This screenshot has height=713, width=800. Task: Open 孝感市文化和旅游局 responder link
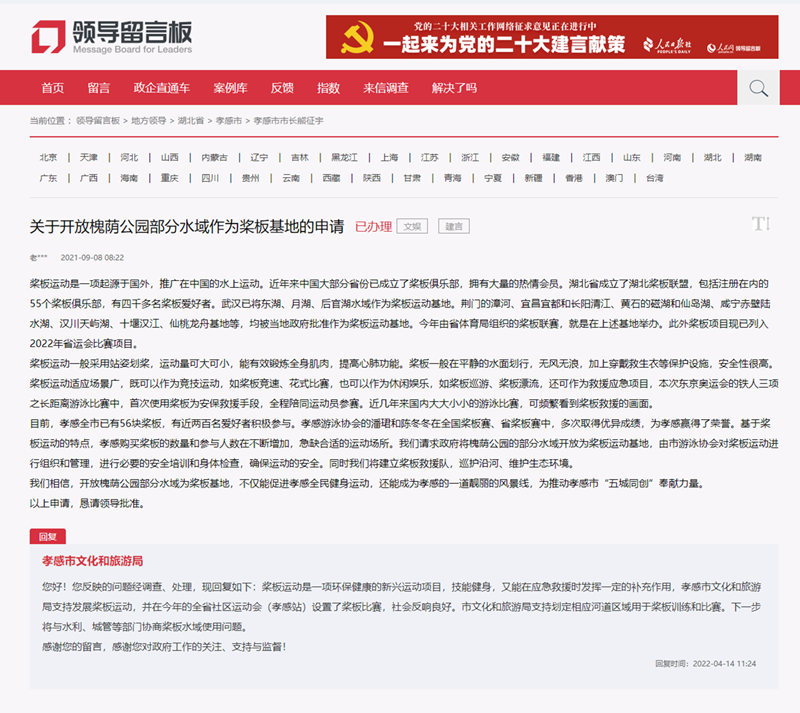coord(92,561)
